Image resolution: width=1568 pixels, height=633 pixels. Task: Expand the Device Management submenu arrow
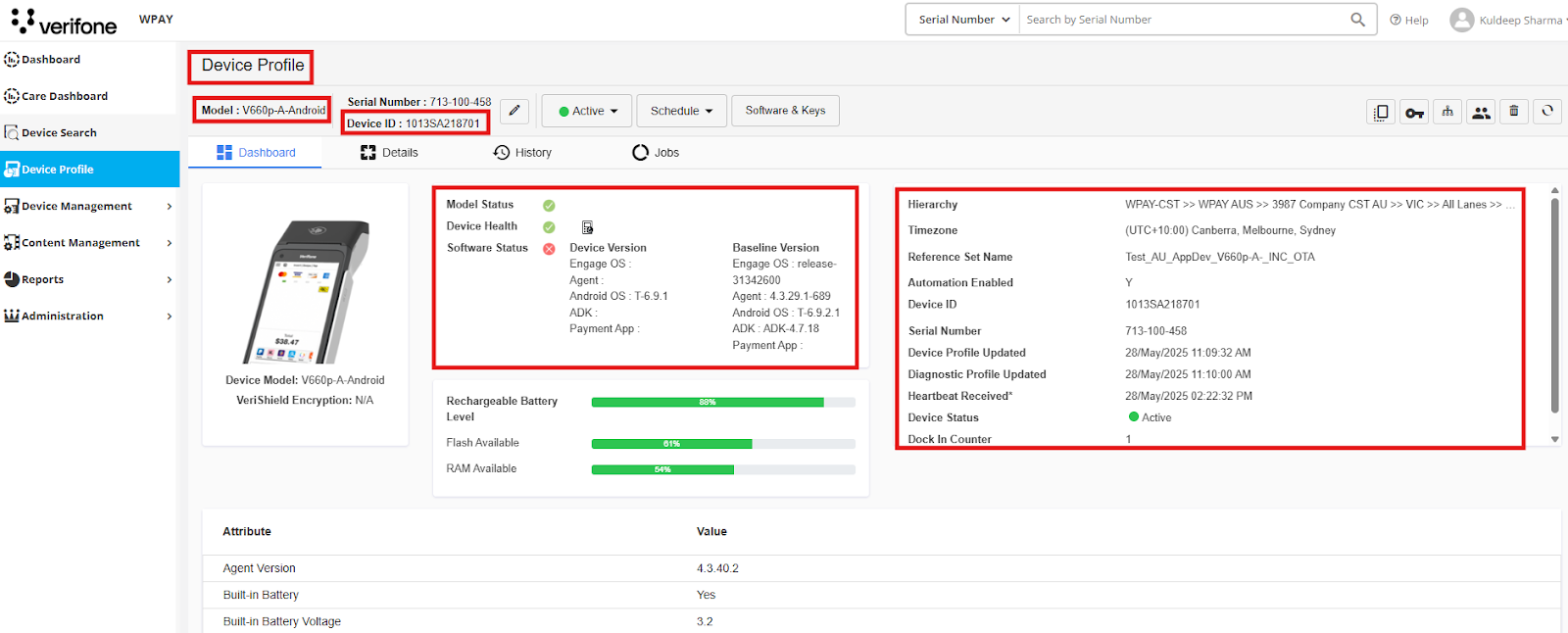pos(170,206)
